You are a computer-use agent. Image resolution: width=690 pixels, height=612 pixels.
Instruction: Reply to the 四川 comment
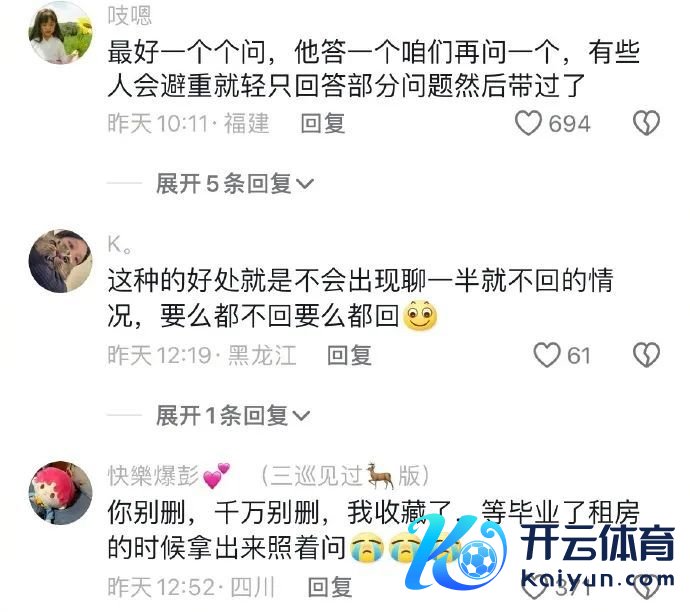[x=330, y=587]
